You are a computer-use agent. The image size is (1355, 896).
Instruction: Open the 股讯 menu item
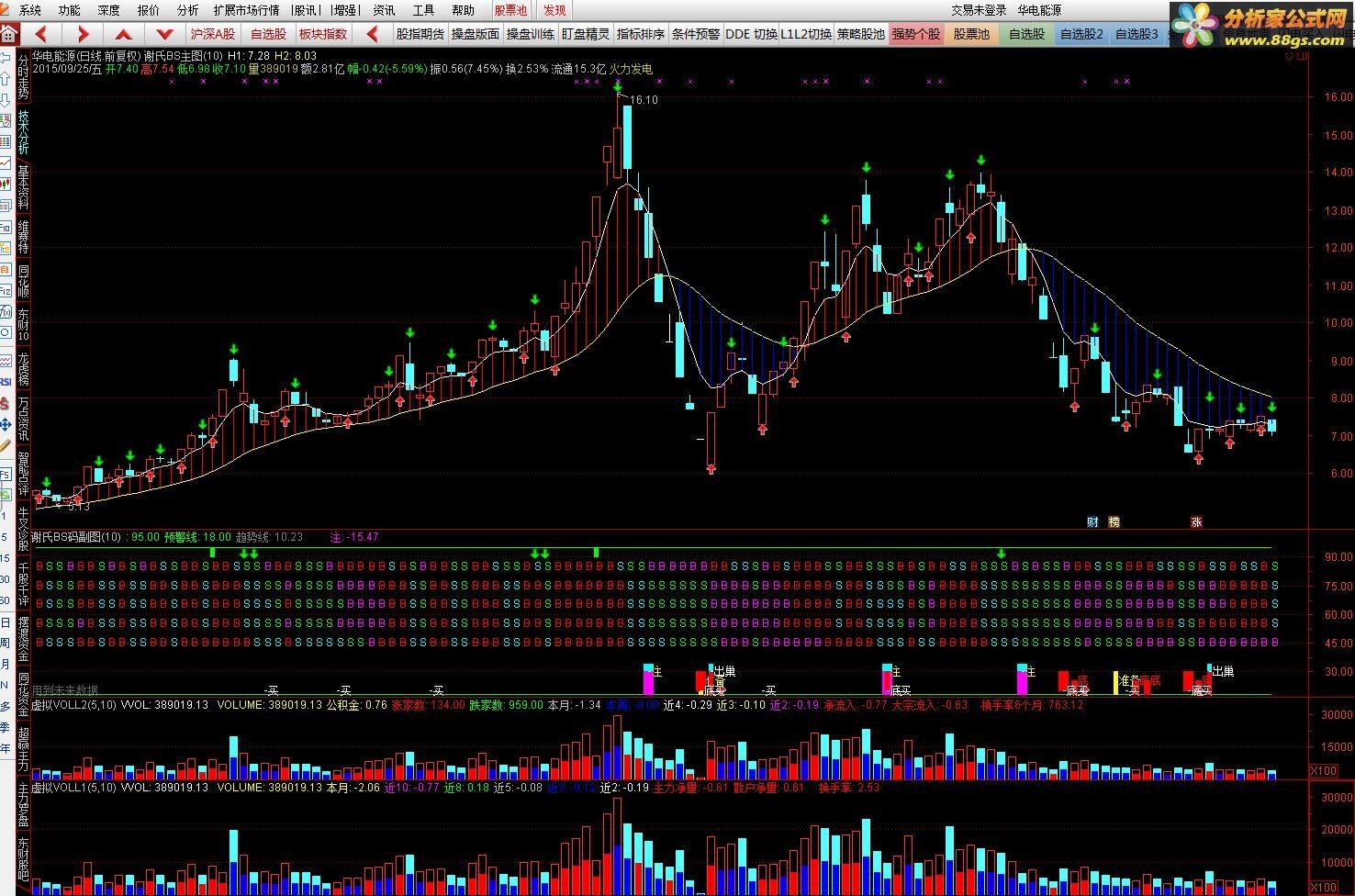[x=305, y=10]
